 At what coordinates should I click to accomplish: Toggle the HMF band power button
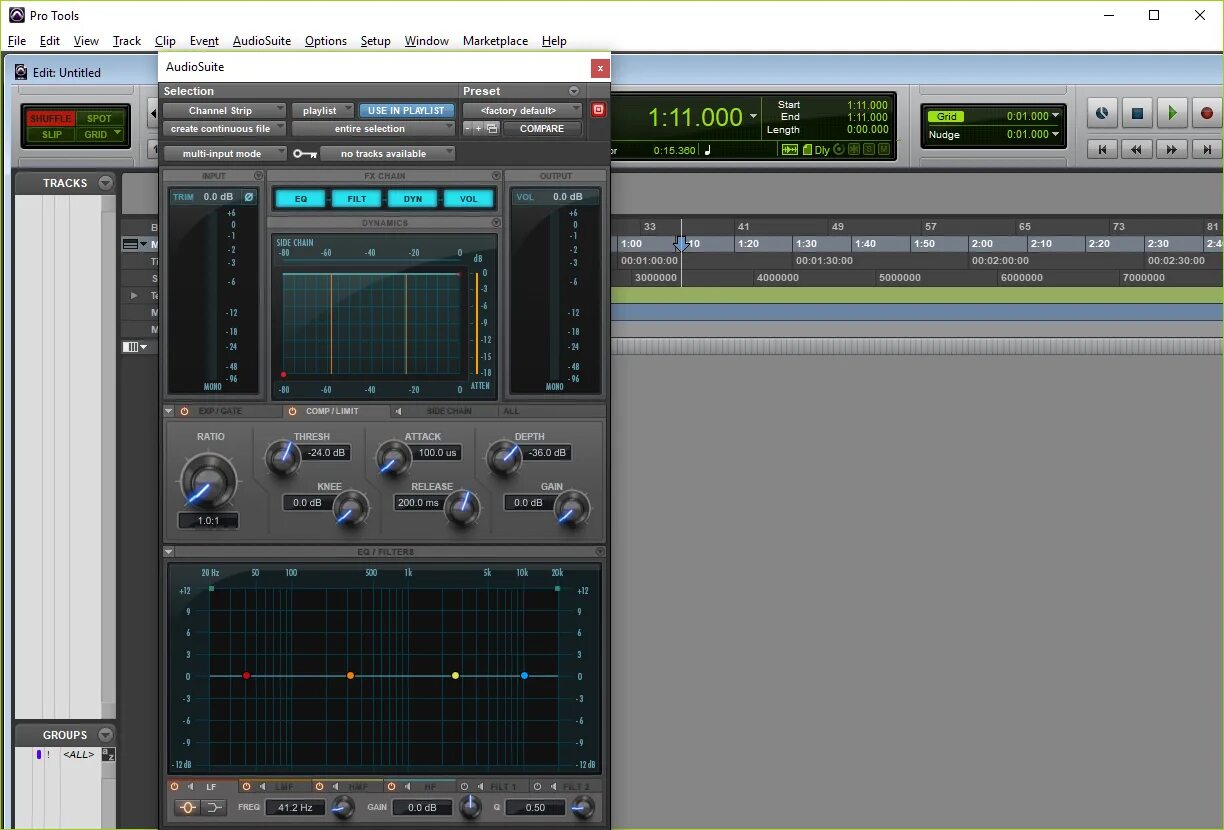click(x=319, y=787)
